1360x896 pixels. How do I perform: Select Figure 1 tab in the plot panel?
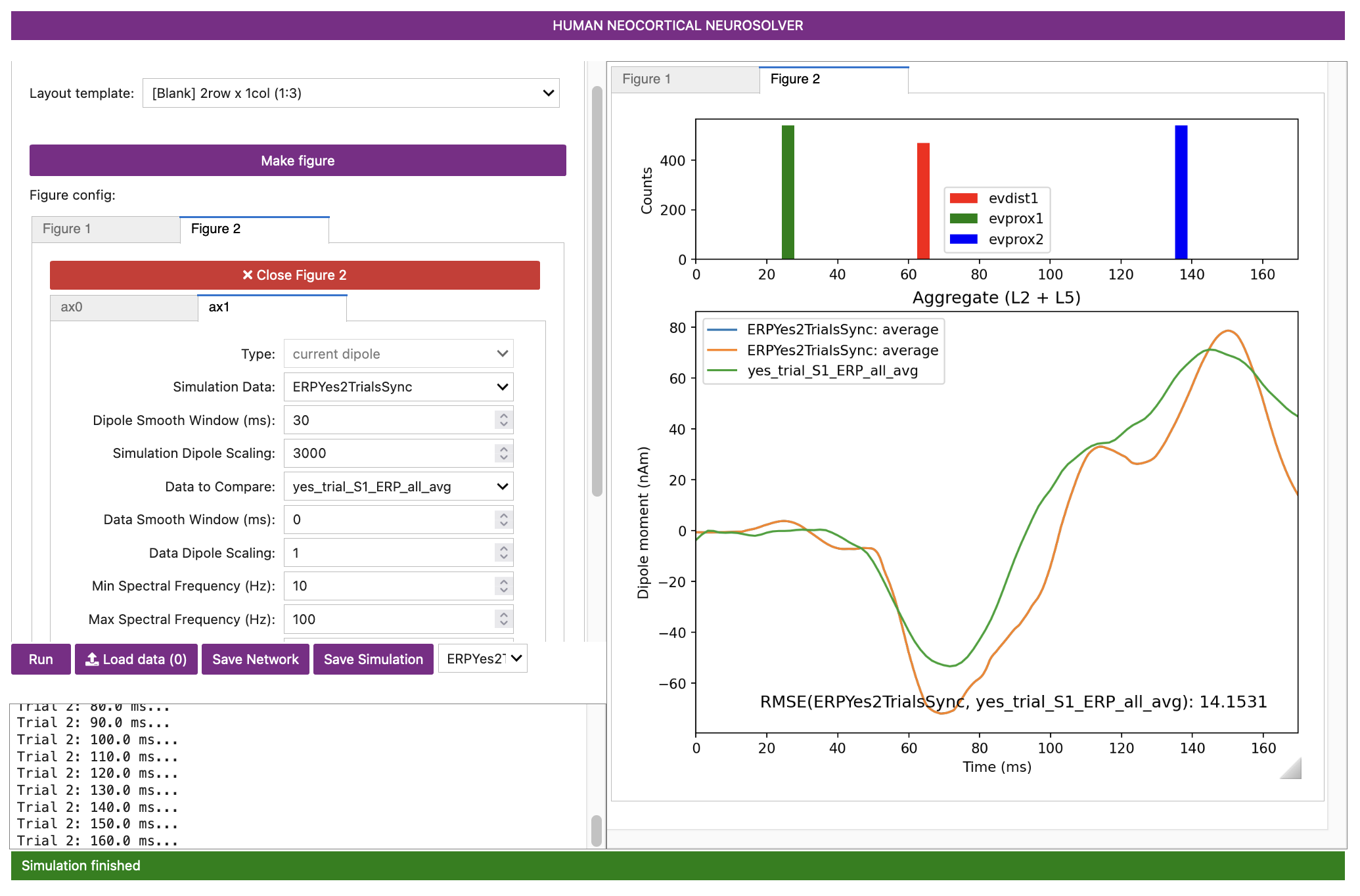[x=685, y=79]
